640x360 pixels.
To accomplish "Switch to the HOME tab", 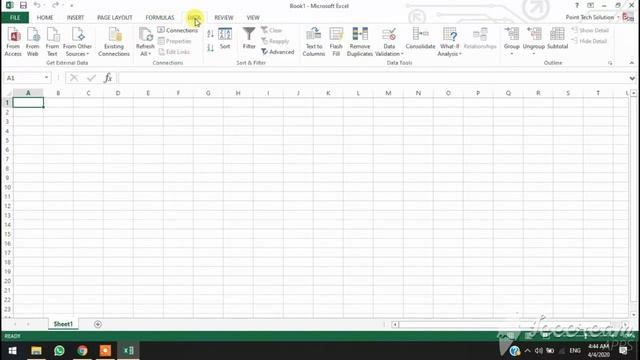I will click(x=45, y=18).
